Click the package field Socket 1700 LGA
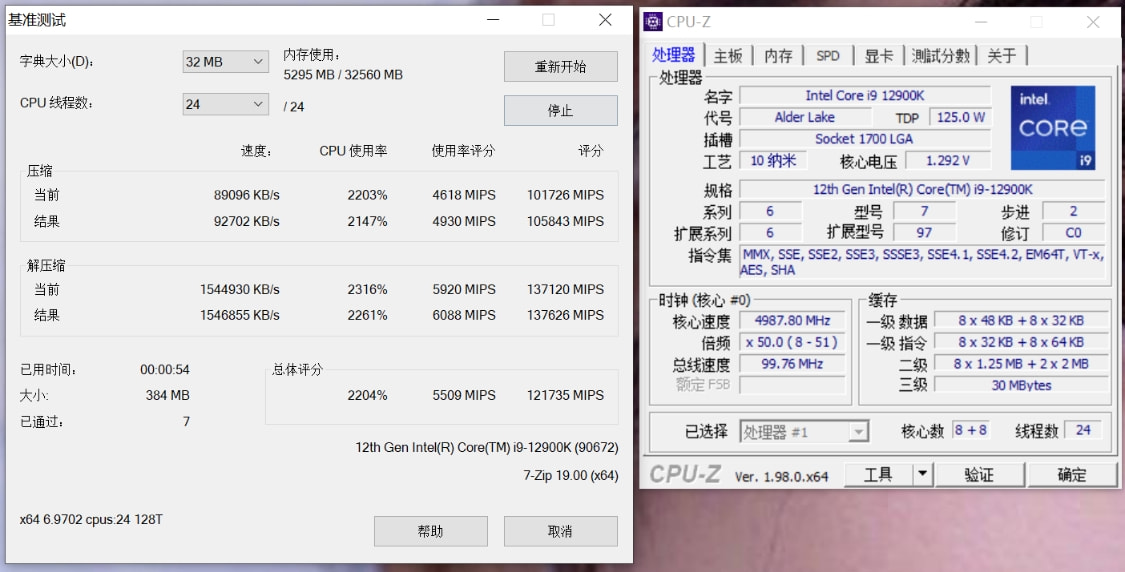This screenshot has height=572, width=1125. click(865, 139)
